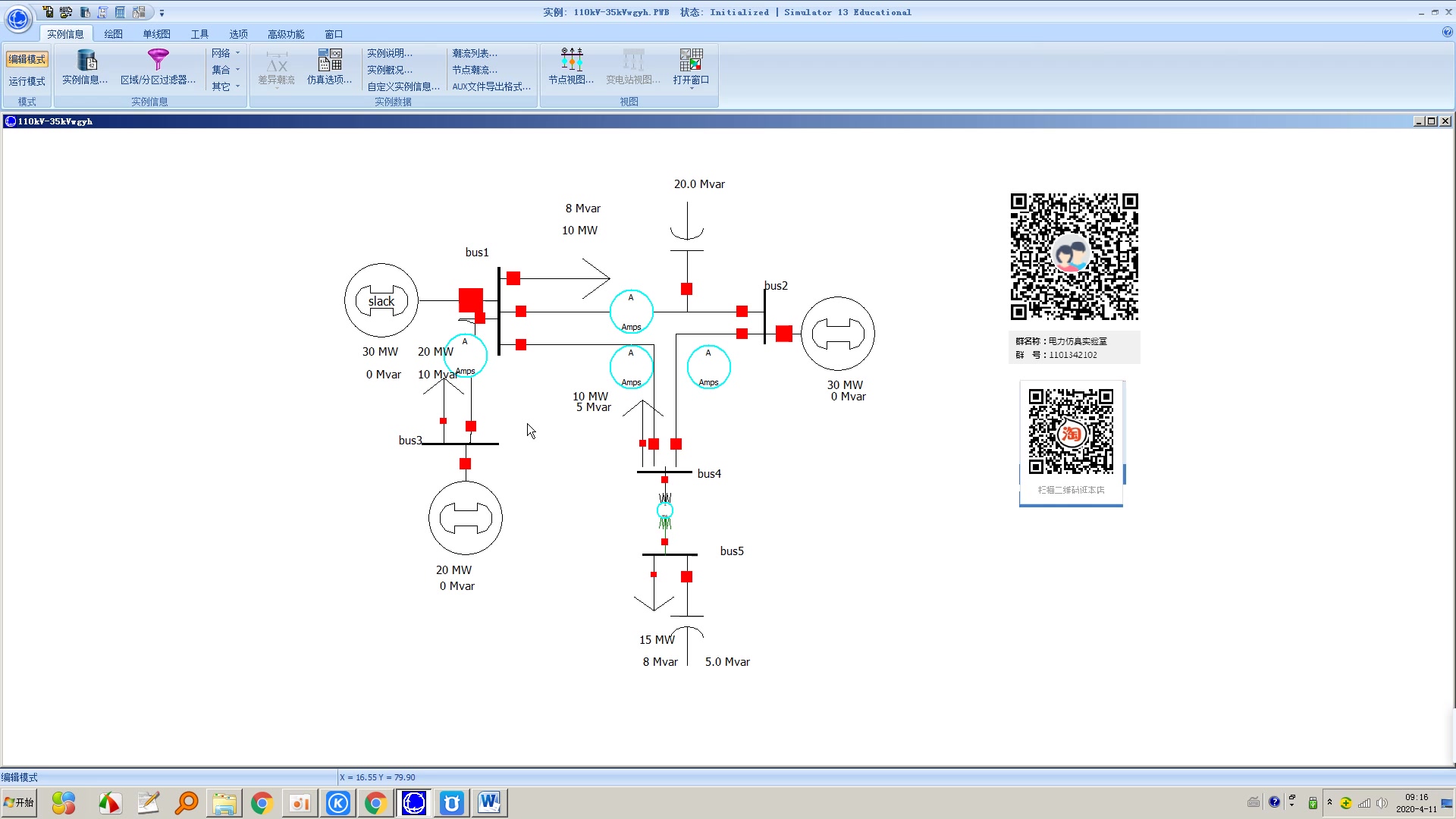Select the ammeter on the upper bus1-bus2 line
This screenshot has width=1456, height=819.
(x=632, y=312)
